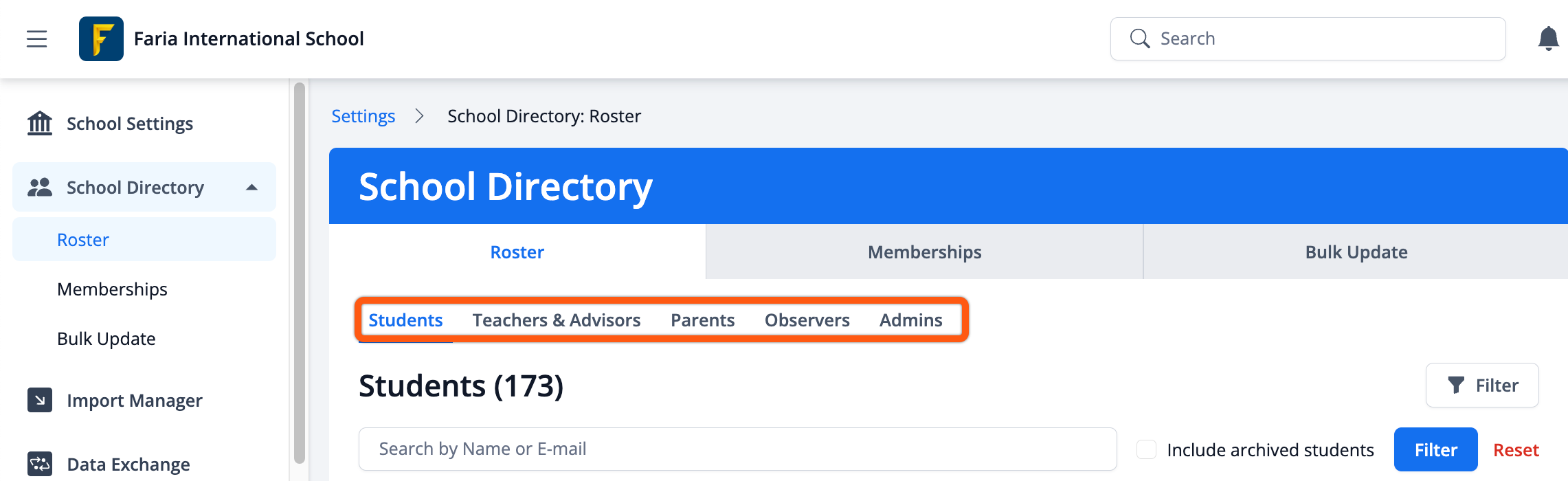Screen dimensions: 1568x481
Task: Open notifications bell
Action: (1547, 39)
